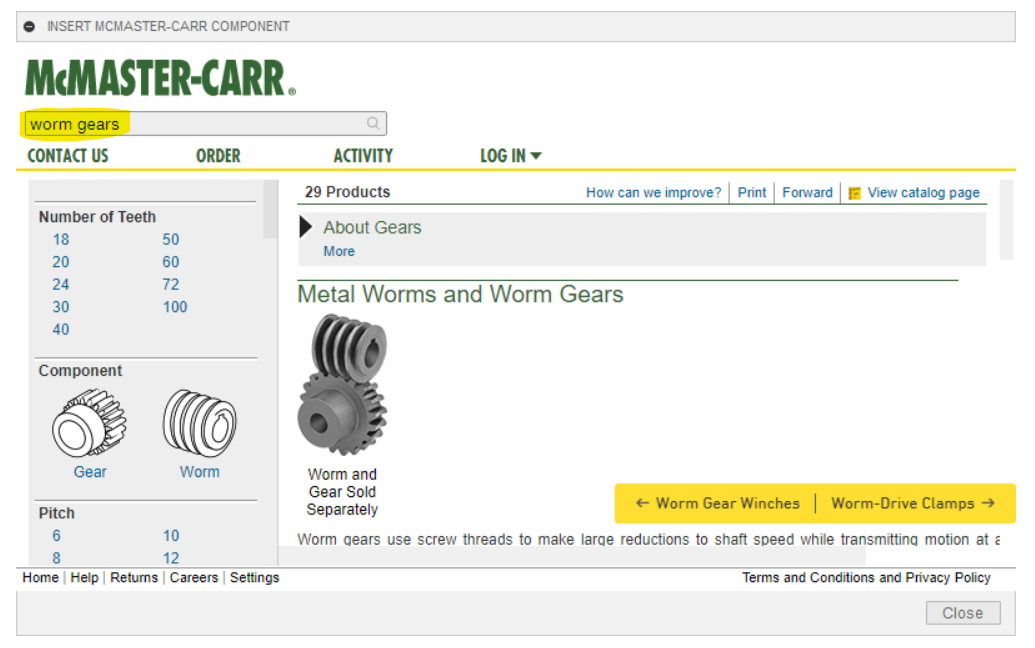Filter Number of Teeth 72
Screen dimensions: 1035x648
coord(171,284)
